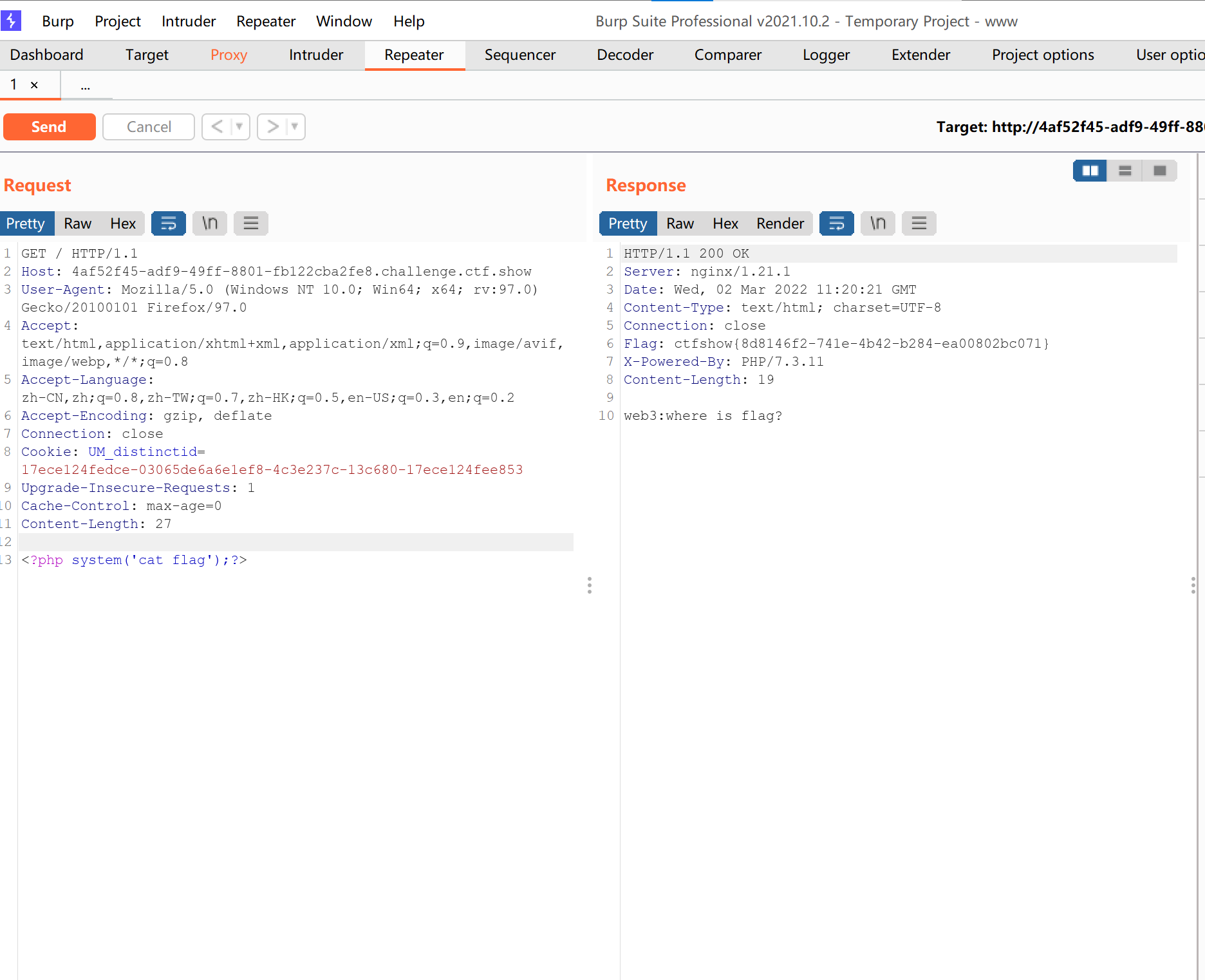Click the Burp Suite lightning logo icon
Viewport: 1205px width, 980px height.
[x=11, y=21]
